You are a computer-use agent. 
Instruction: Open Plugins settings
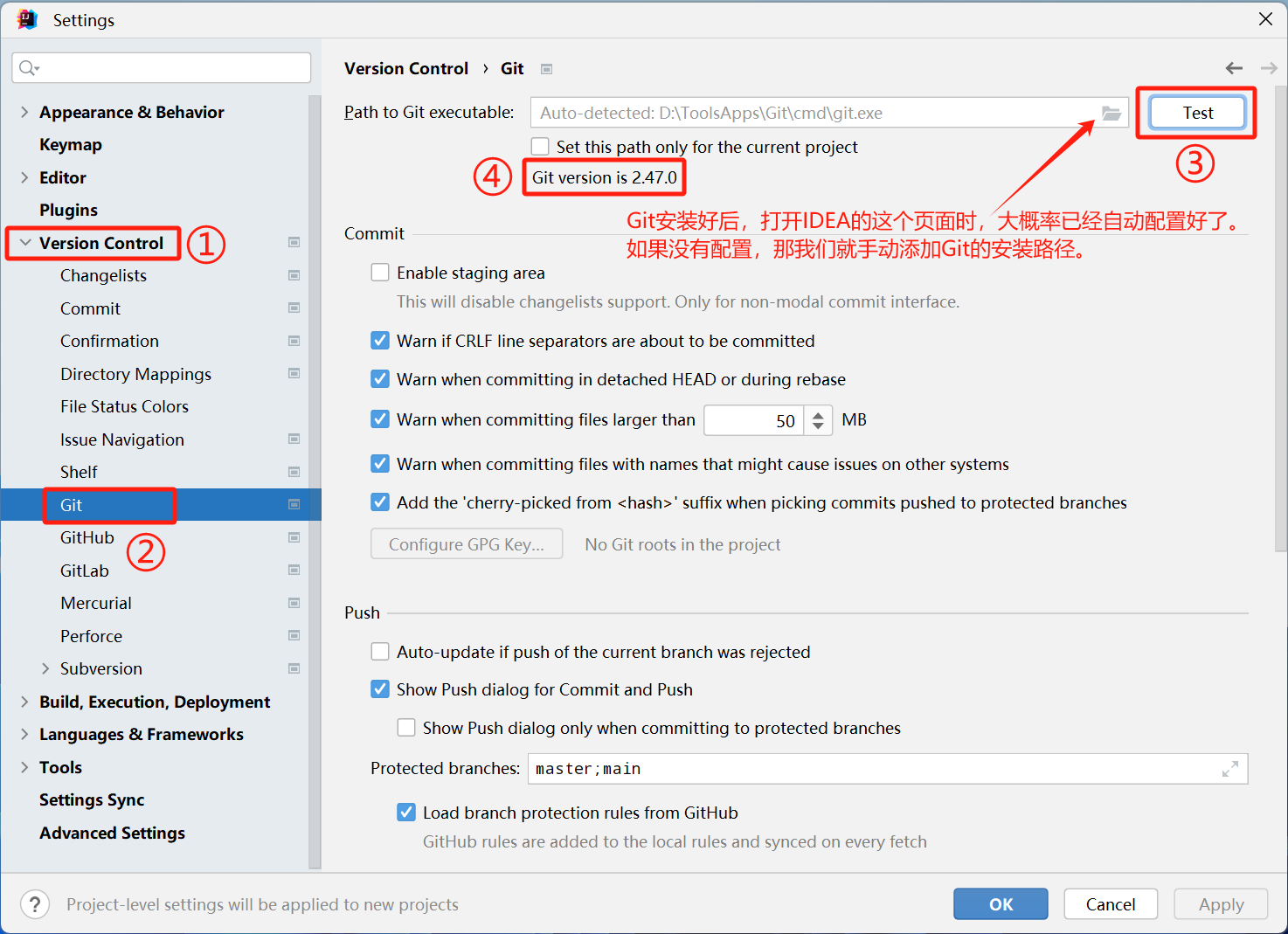pyautogui.click(x=68, y=211)
